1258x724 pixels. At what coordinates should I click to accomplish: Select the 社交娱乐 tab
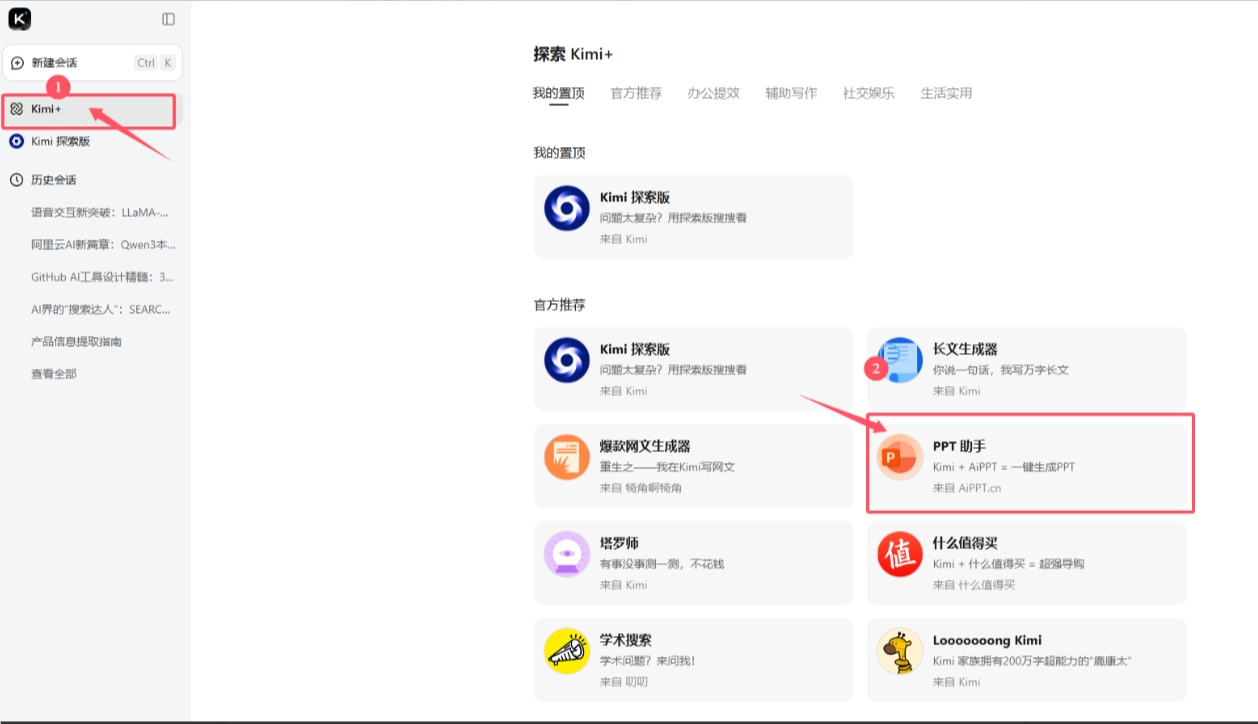pyautogui.click(x=869, y=93)
